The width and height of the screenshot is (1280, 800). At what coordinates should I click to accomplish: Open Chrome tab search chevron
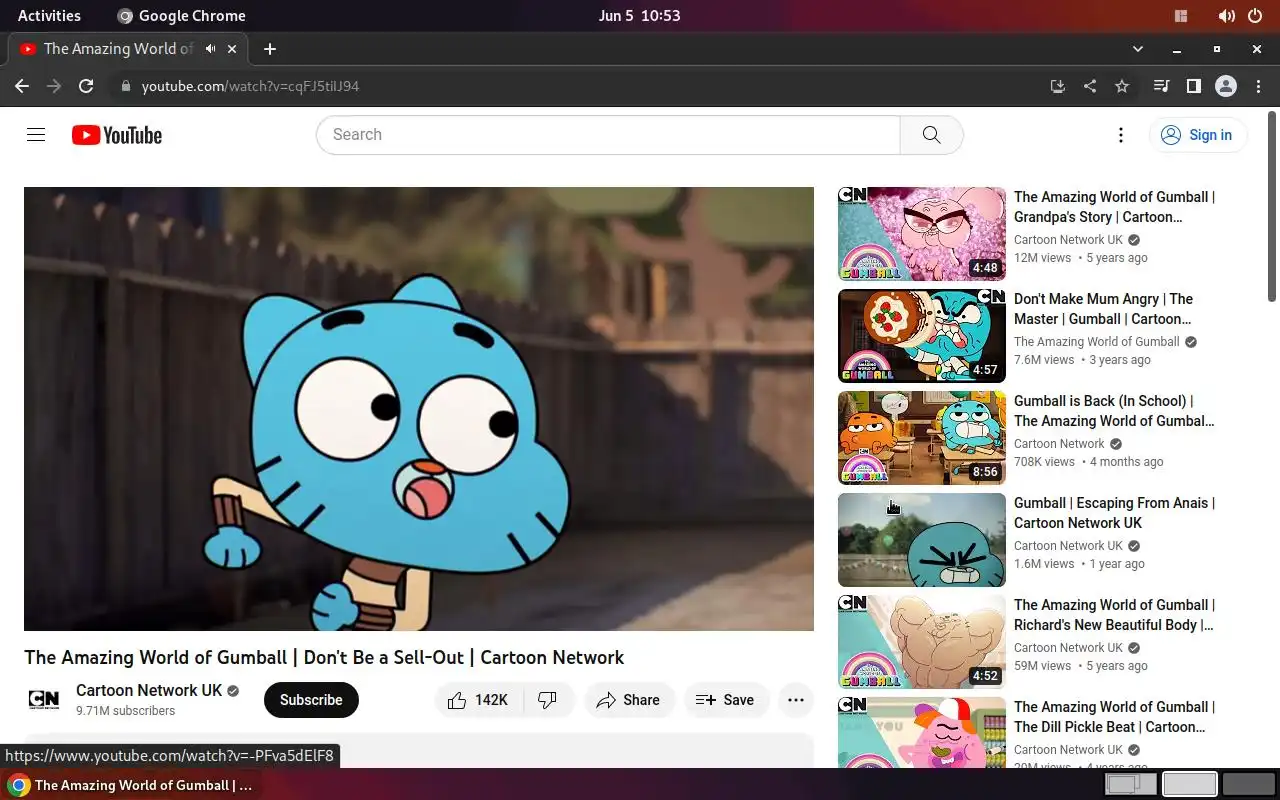1137,49
